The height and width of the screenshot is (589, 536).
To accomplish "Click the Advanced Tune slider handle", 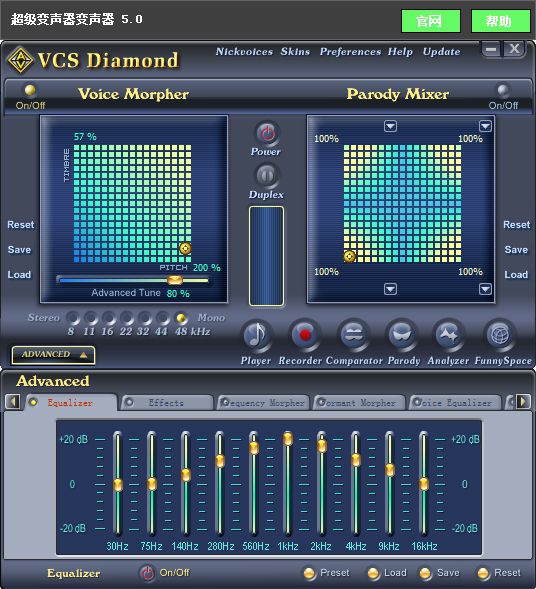I will [175, 280].
